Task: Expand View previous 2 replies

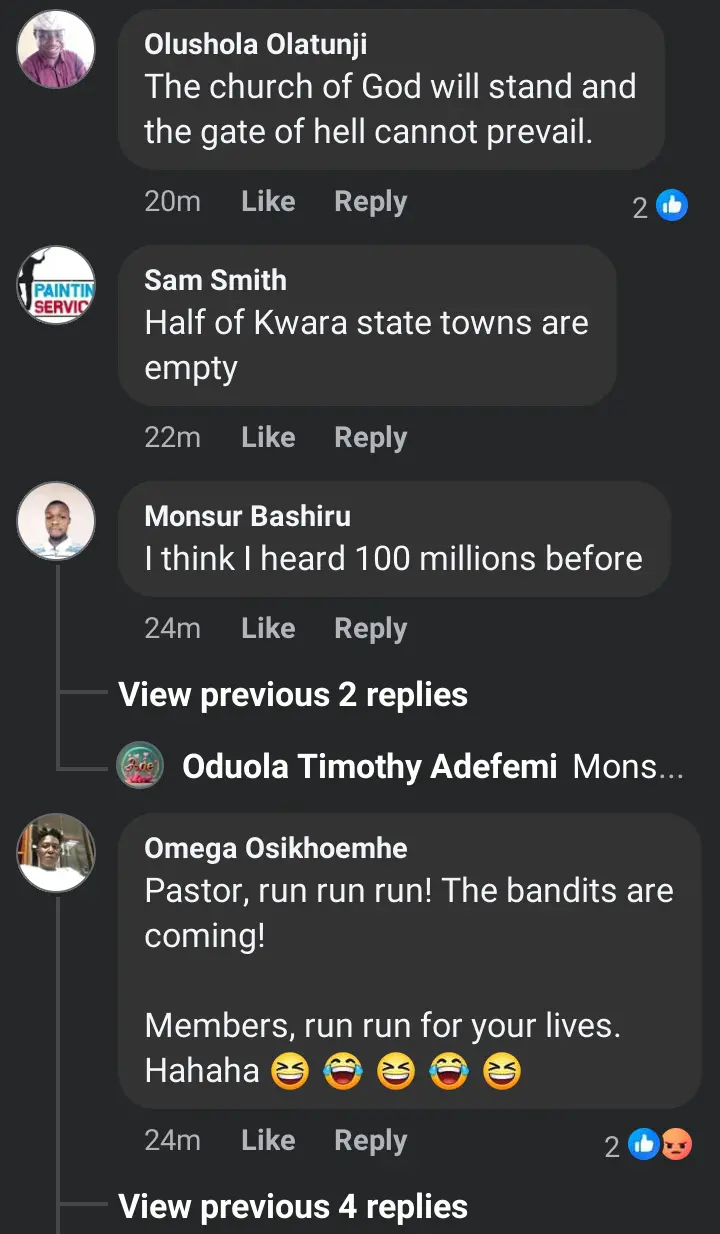Action: [293, 695]
